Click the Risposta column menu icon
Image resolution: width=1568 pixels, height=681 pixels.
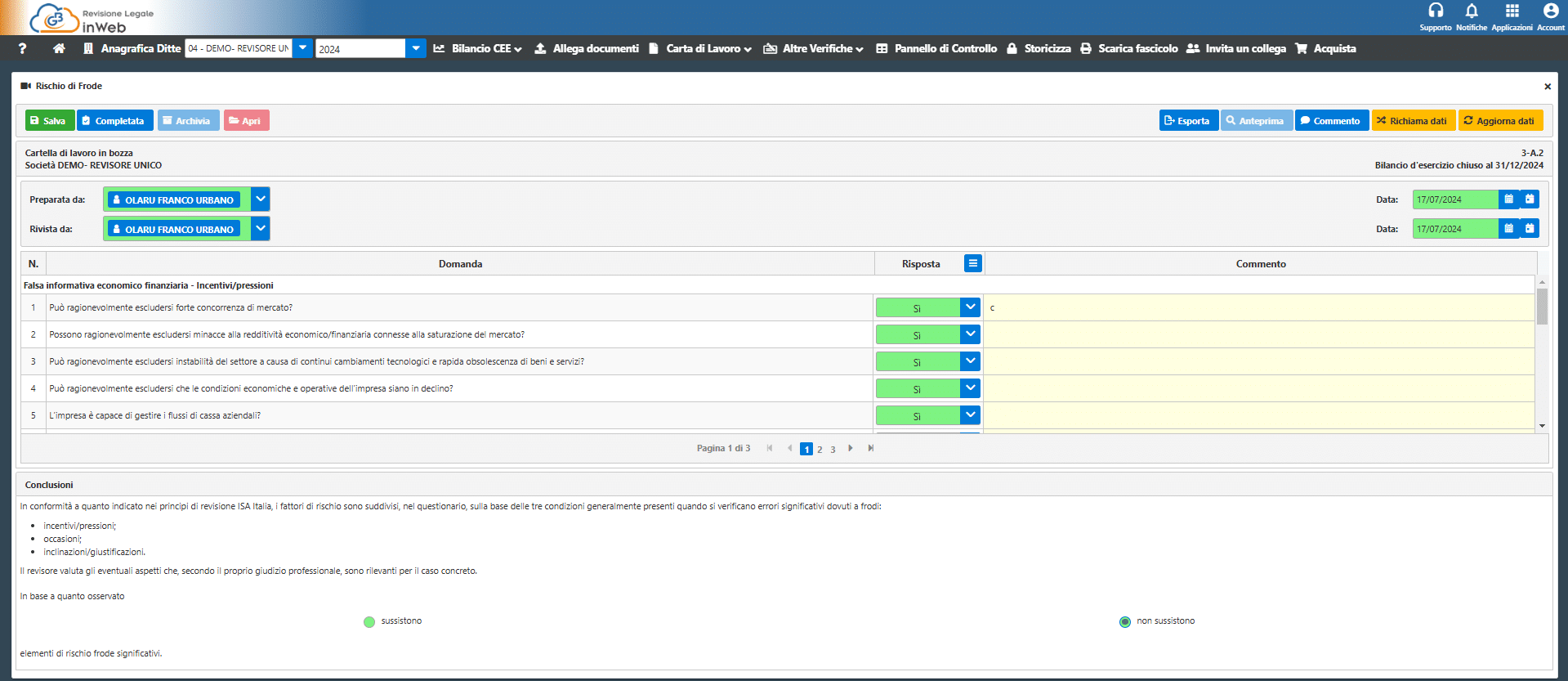pos(972,263)
